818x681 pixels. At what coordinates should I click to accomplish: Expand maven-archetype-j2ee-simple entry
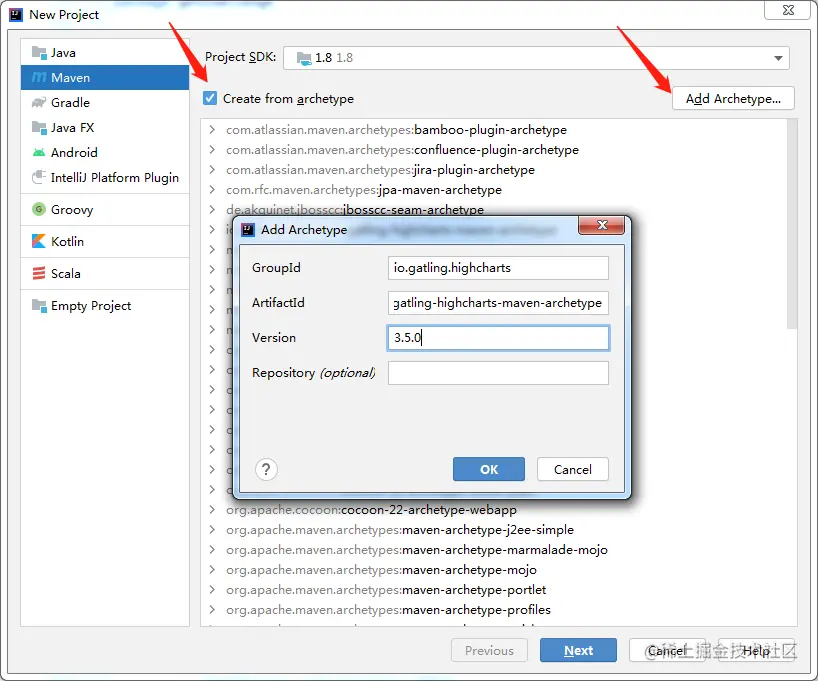click(212, 530)
